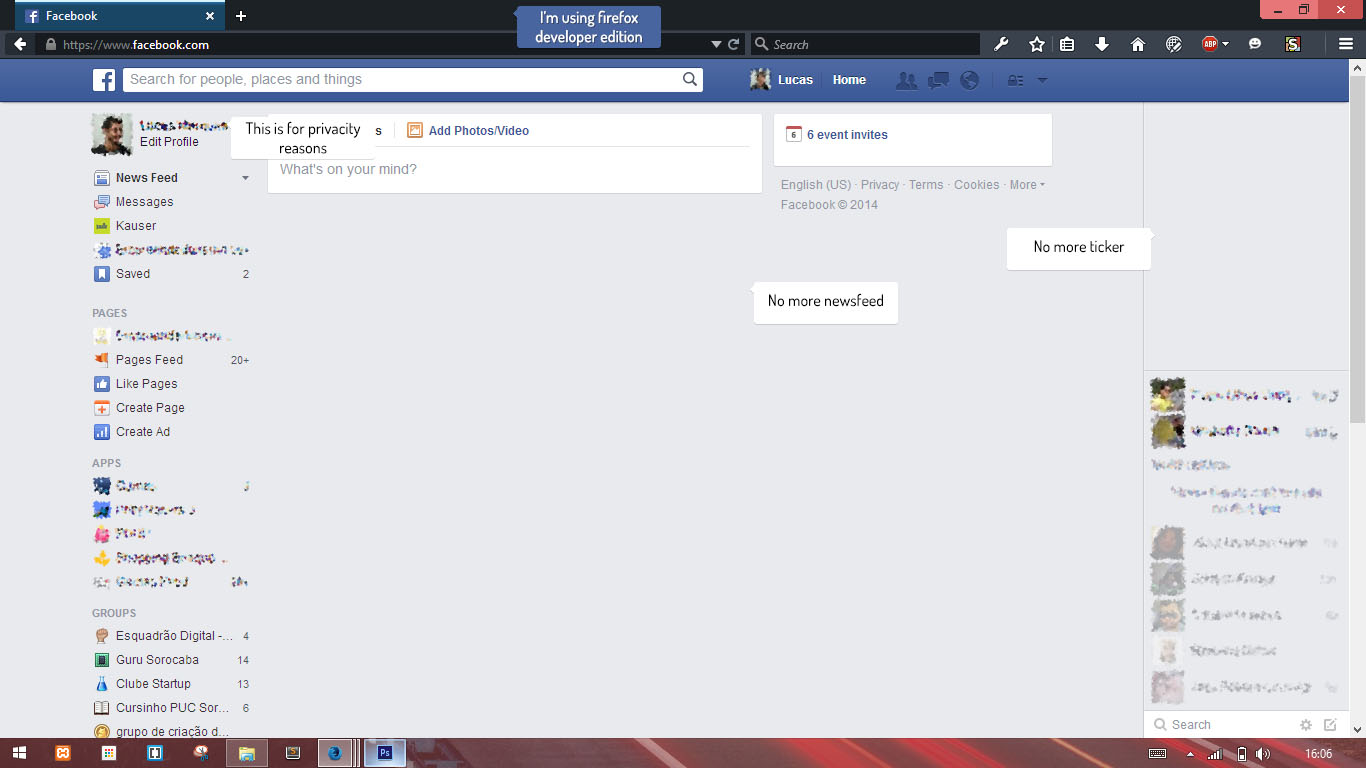Open chat settings gear icon
1366x768 pixels.
[1305, 725]
